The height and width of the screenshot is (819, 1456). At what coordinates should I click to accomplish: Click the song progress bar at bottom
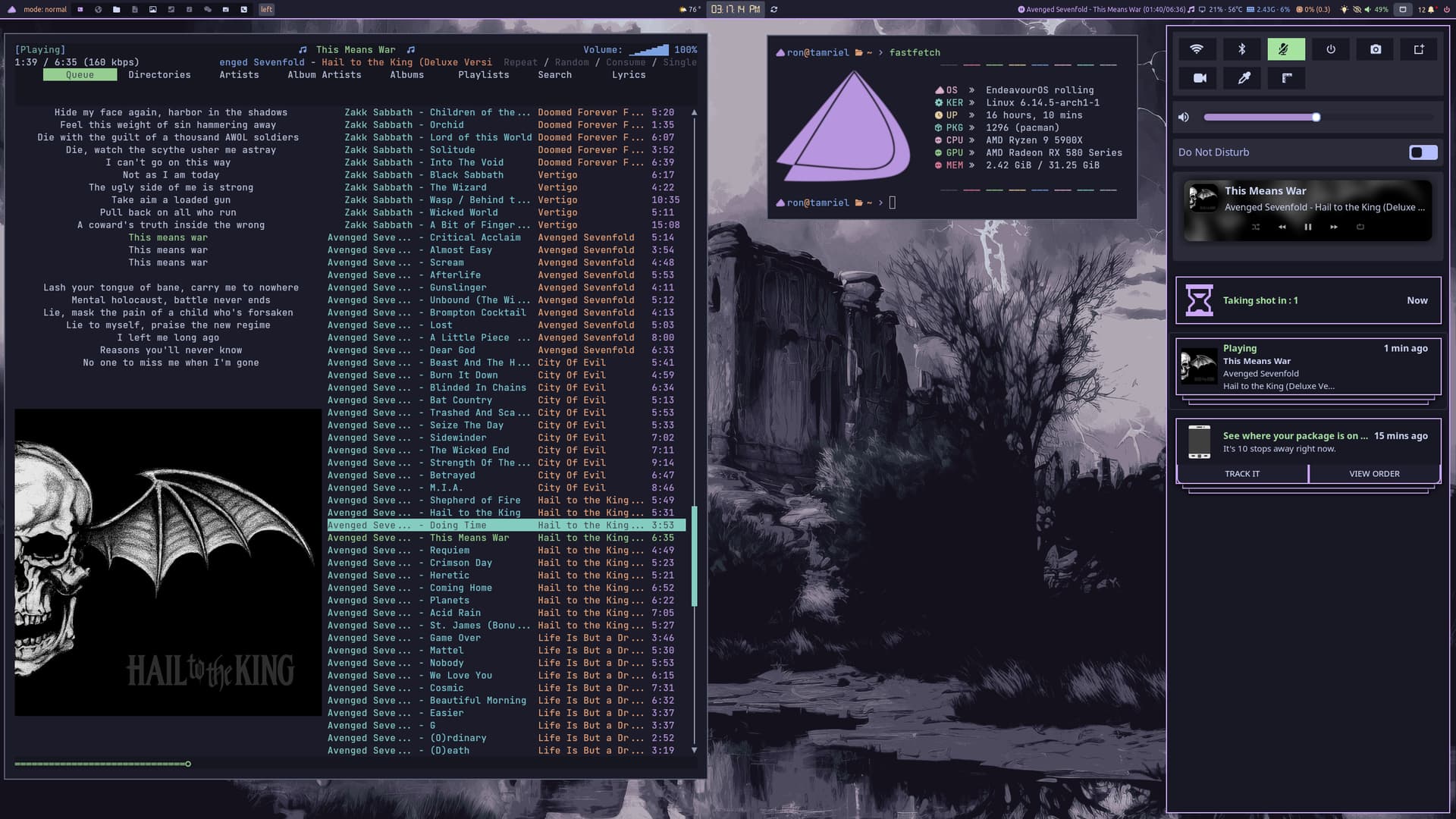355,764
